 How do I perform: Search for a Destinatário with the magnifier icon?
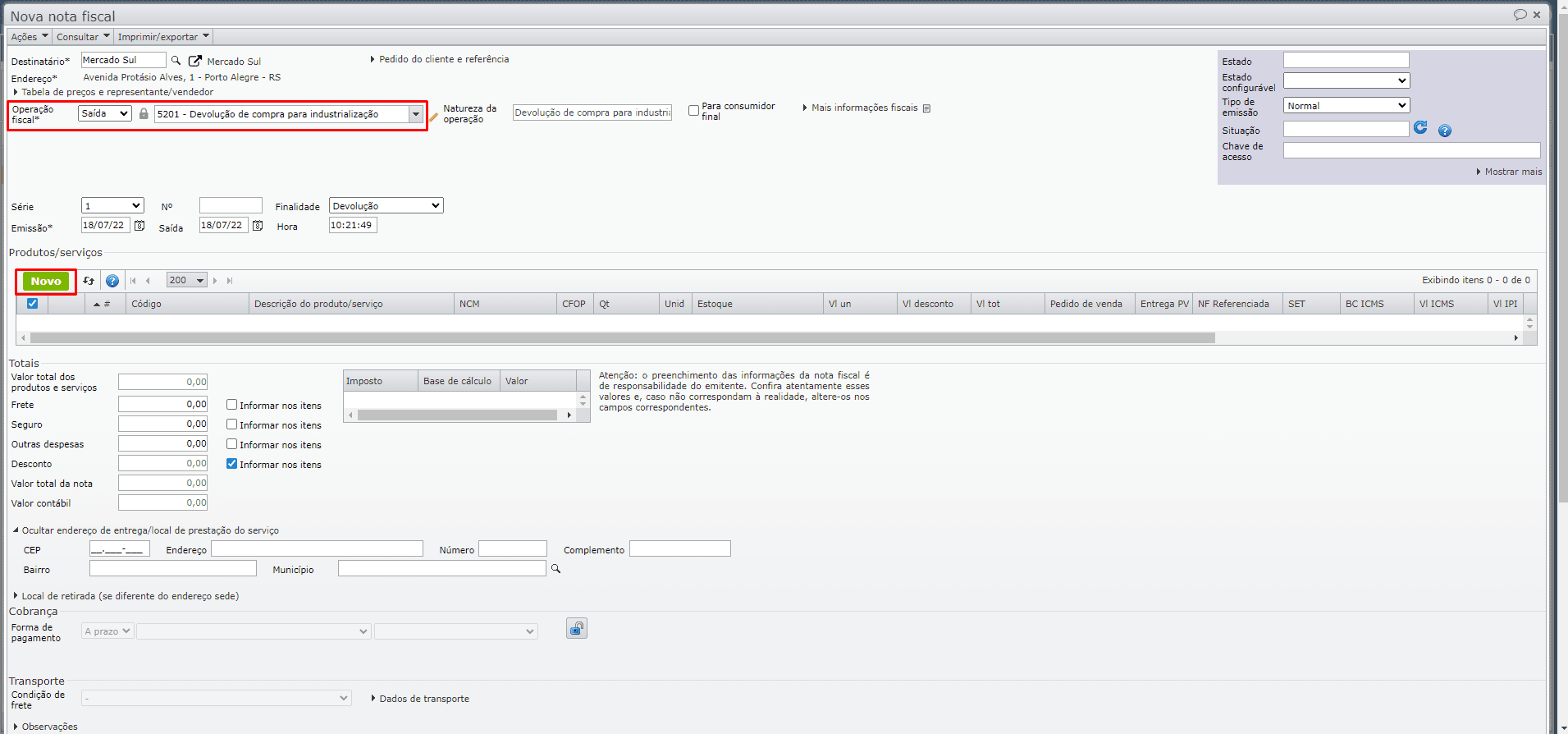pos(176,61)
